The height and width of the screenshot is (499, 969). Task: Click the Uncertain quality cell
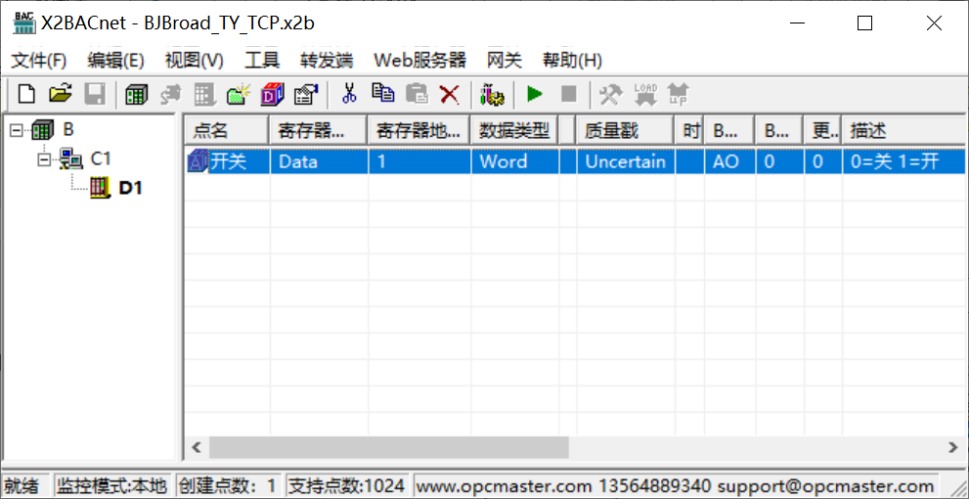pyautogui.click(x=625, y=162)
